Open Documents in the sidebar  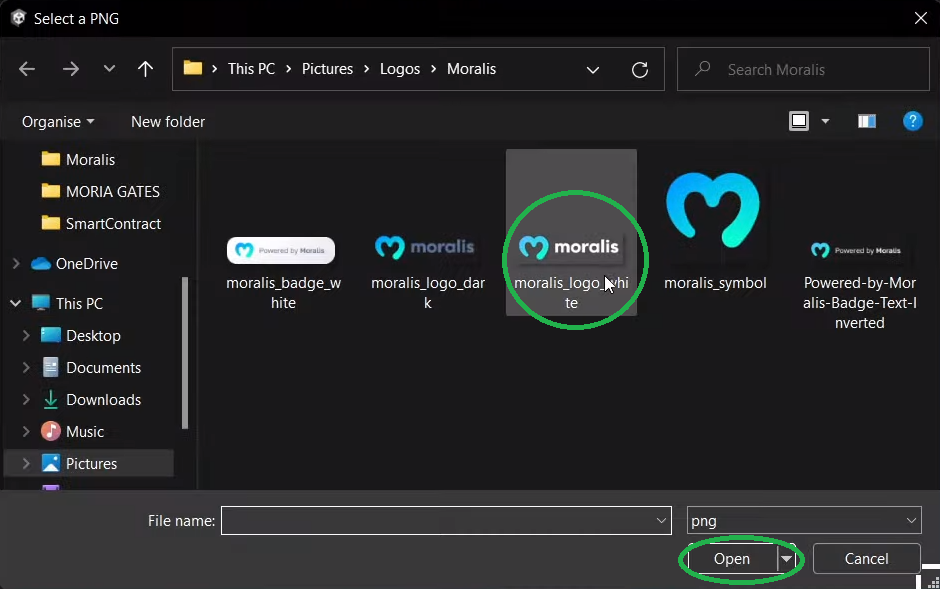click(91, 367)
